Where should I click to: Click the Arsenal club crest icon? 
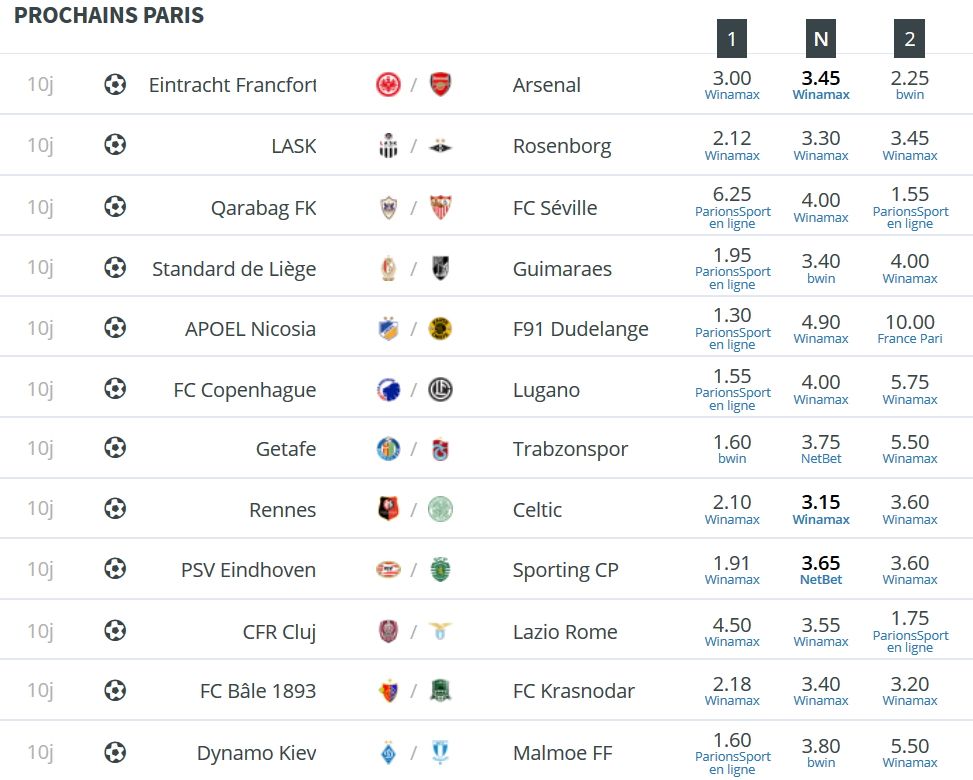pyautogui.click(x=441, y=84)
